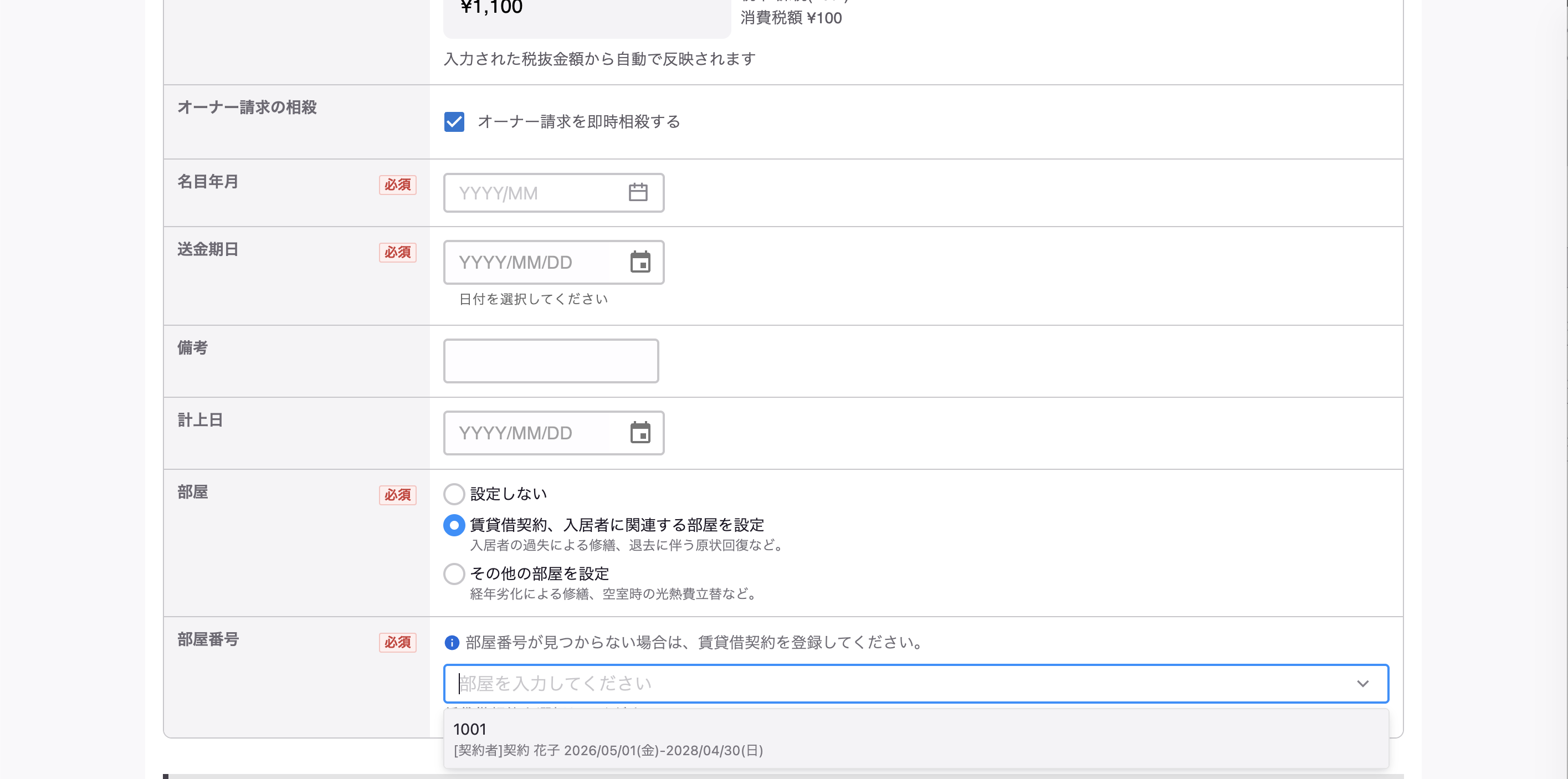Click 経年劣化による修繕 description text
This screenshot has height=779, width=1568.
(x=613, y=593)
